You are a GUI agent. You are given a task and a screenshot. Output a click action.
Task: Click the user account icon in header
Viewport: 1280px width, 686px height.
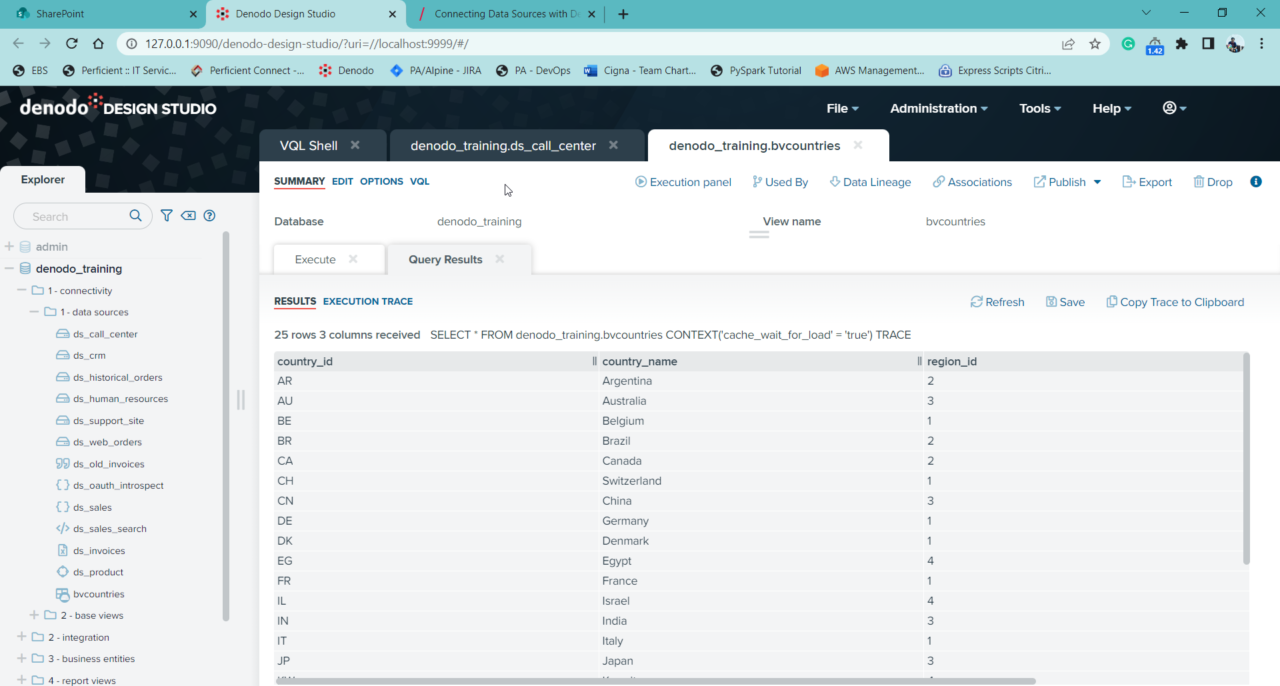(x=1174, y=108)
